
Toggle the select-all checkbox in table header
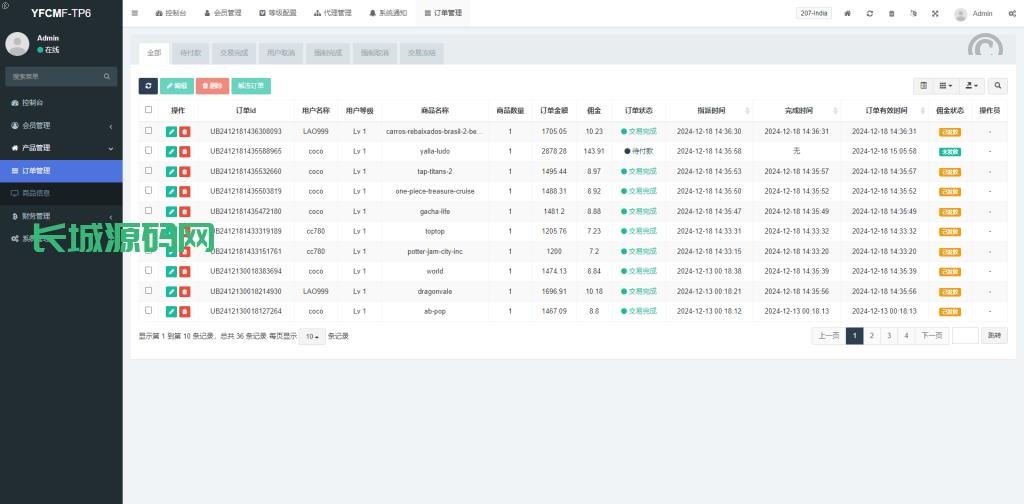pos(149,110)
